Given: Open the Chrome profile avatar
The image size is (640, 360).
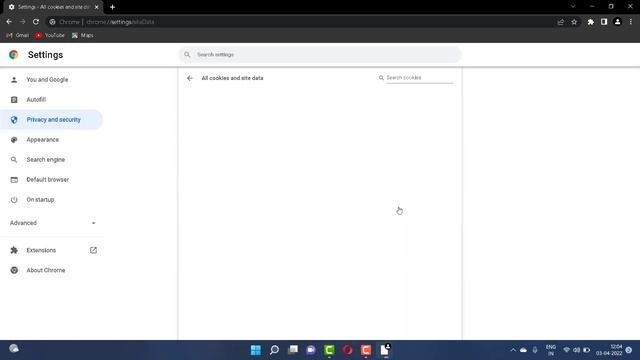Looking at the screenshot, I should (618, 22).
